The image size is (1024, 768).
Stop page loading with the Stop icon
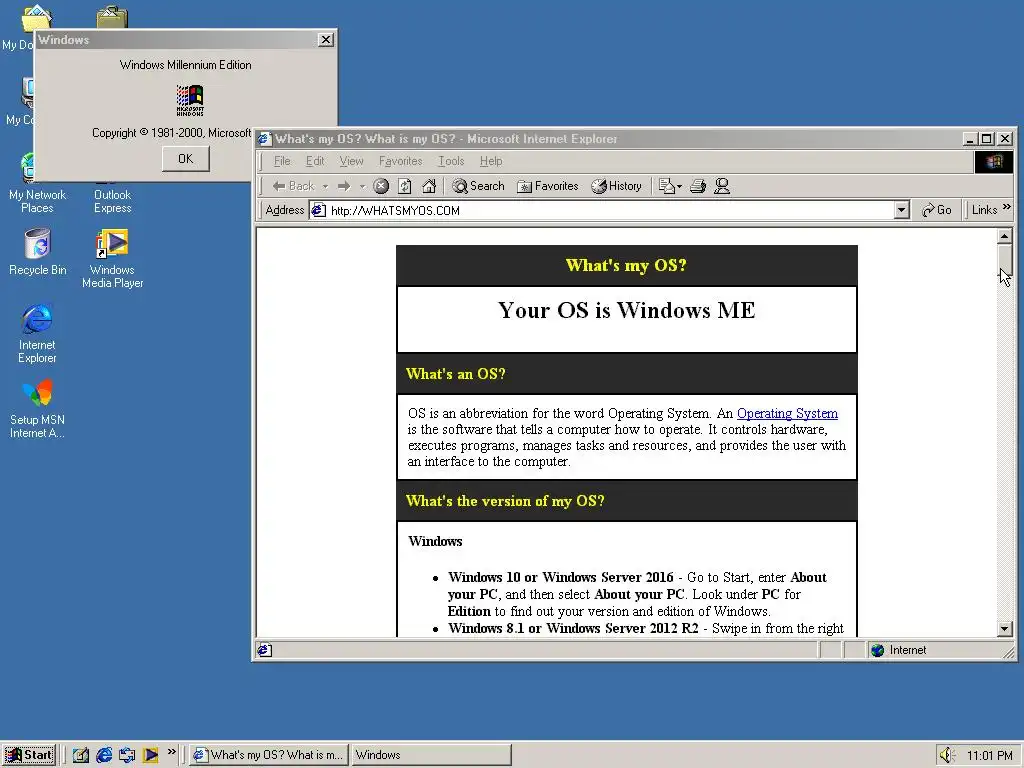[x=381, y=186]
